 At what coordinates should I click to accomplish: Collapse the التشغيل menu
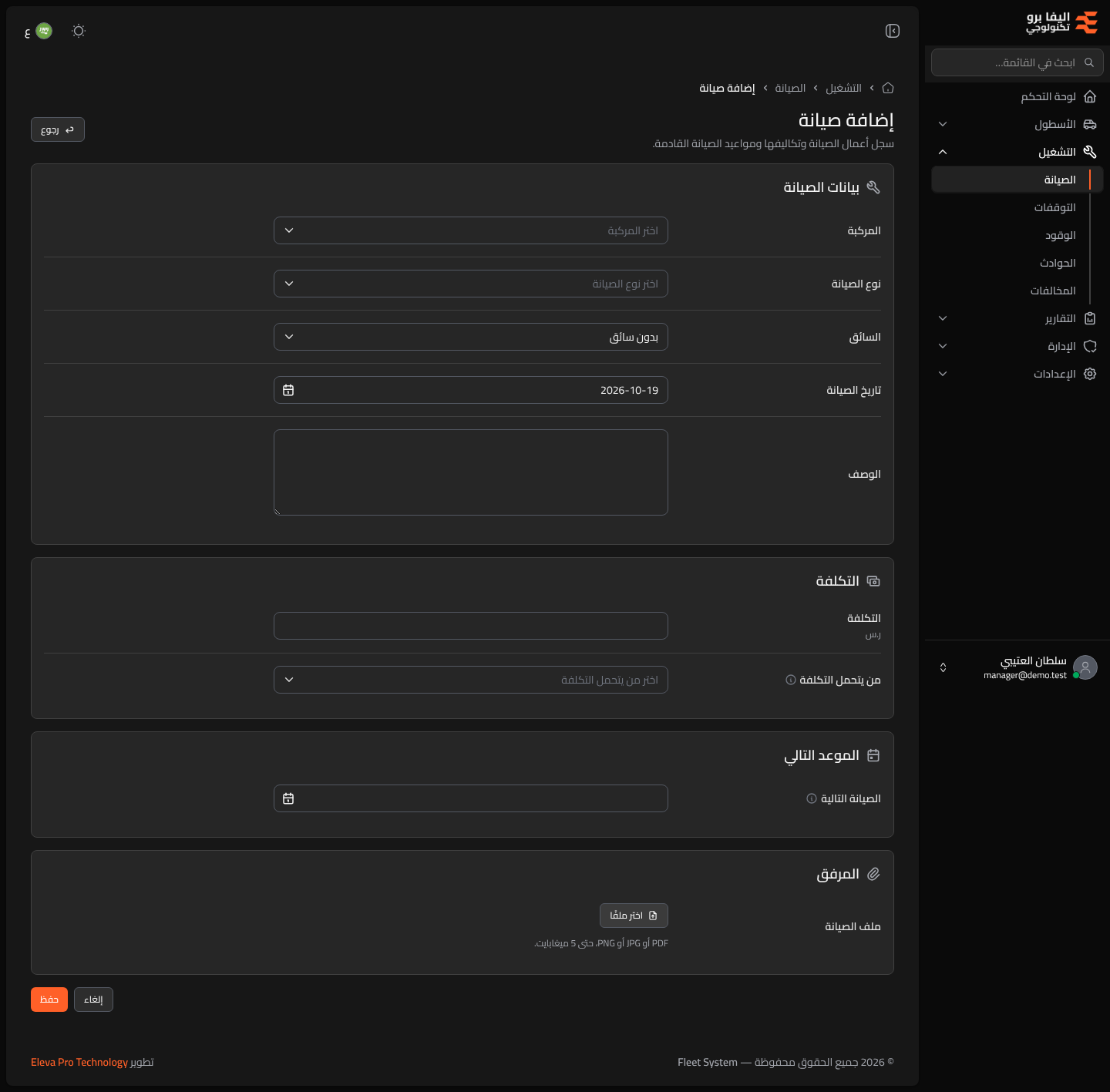1017,152
